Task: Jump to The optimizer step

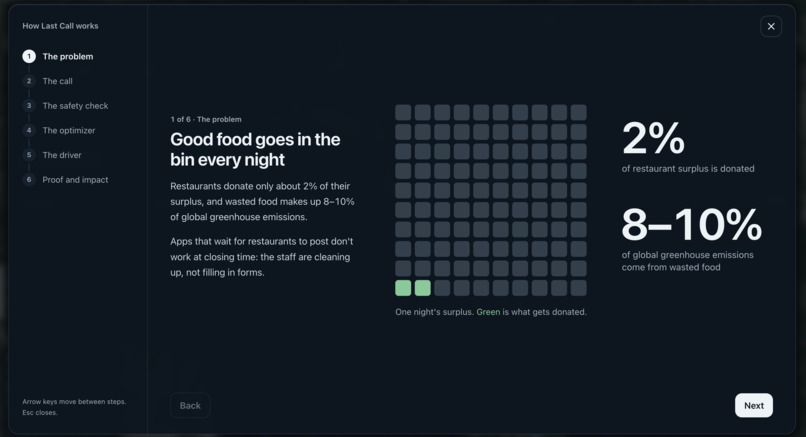Action: [69, 130]
